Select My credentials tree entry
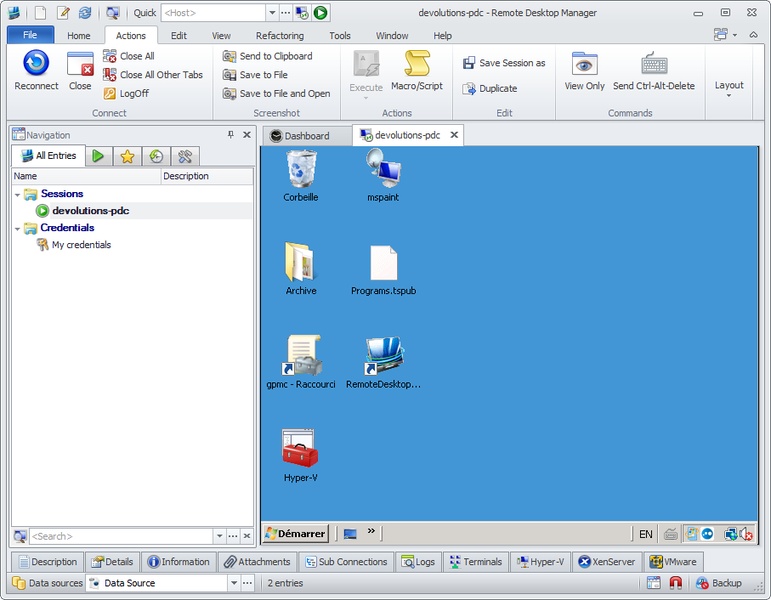This screenshot has width=771, height=600. pos(81,245)
